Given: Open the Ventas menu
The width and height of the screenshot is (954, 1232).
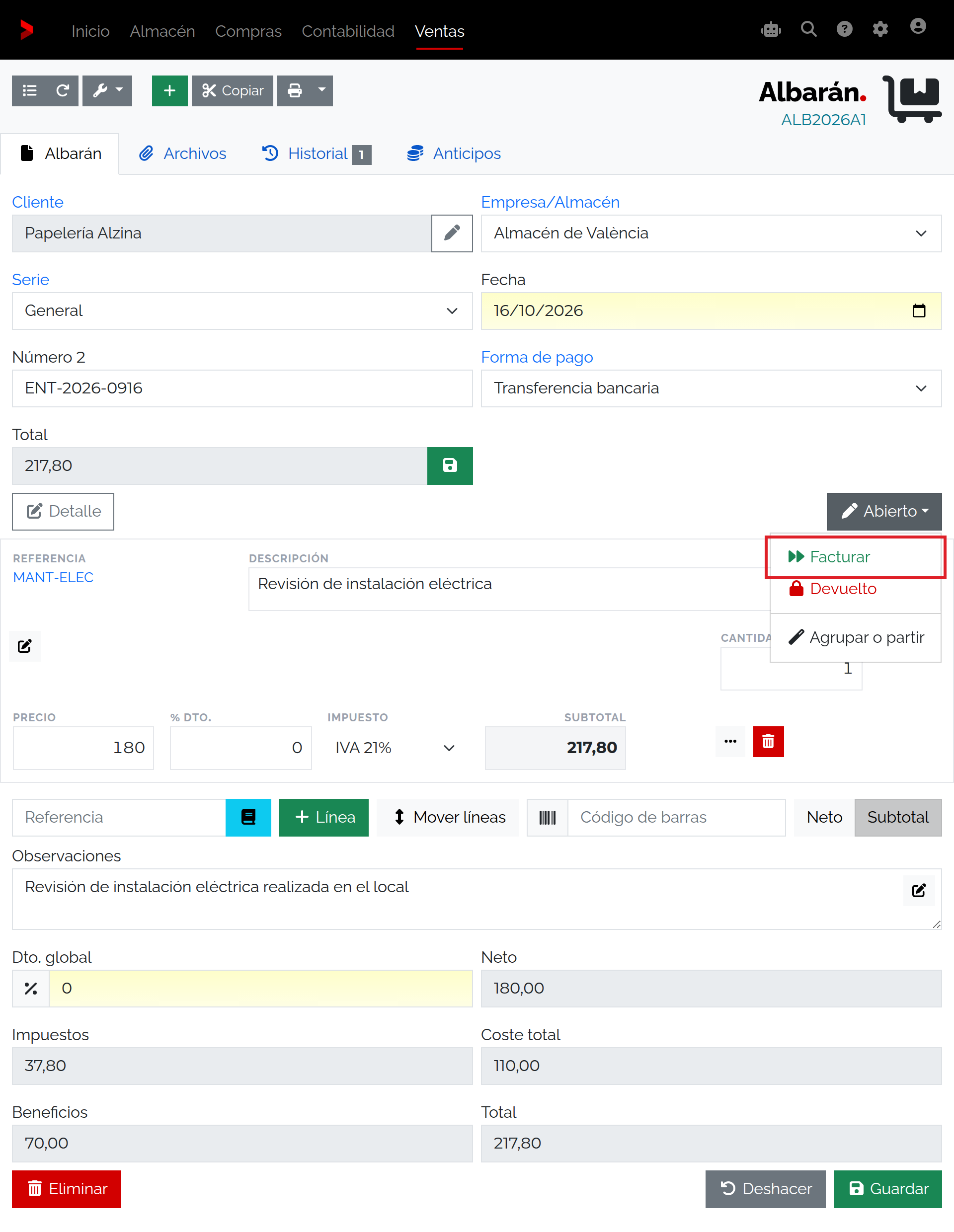Looking at the screenshot, I should click(439, 31).
